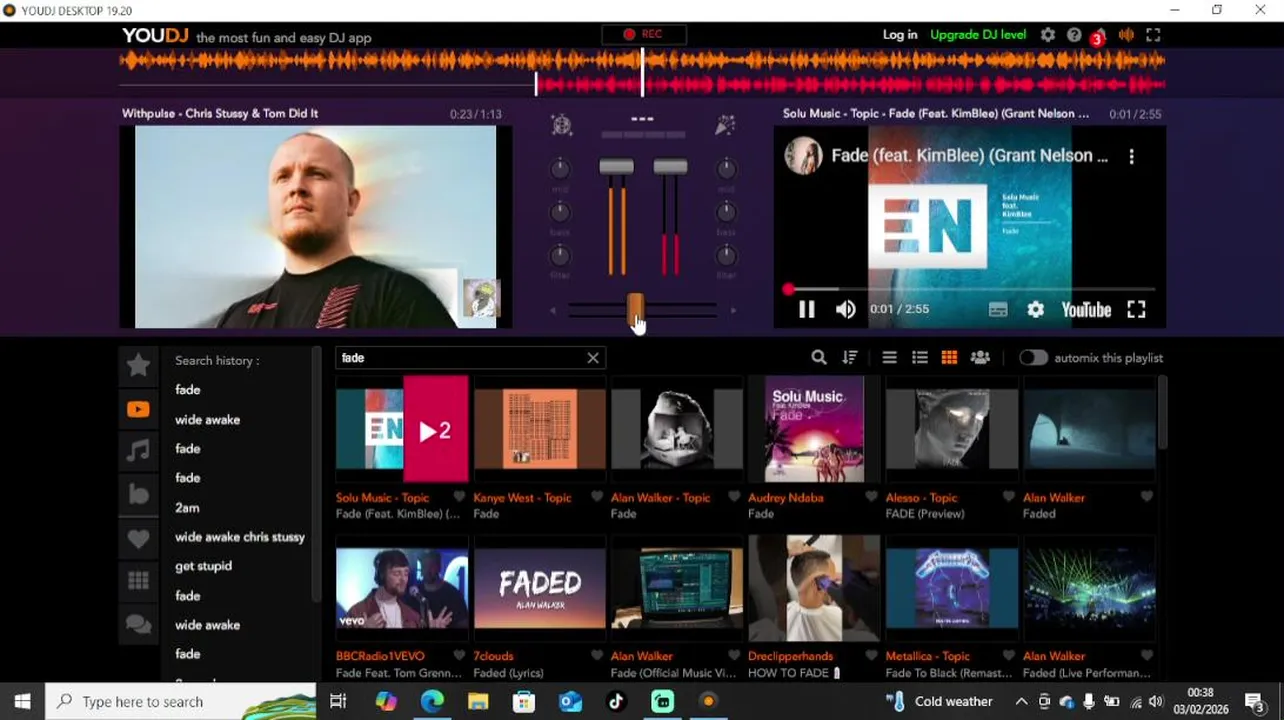Switch to grid thumbnails view

pyautogui.click(x=949, y=358)
